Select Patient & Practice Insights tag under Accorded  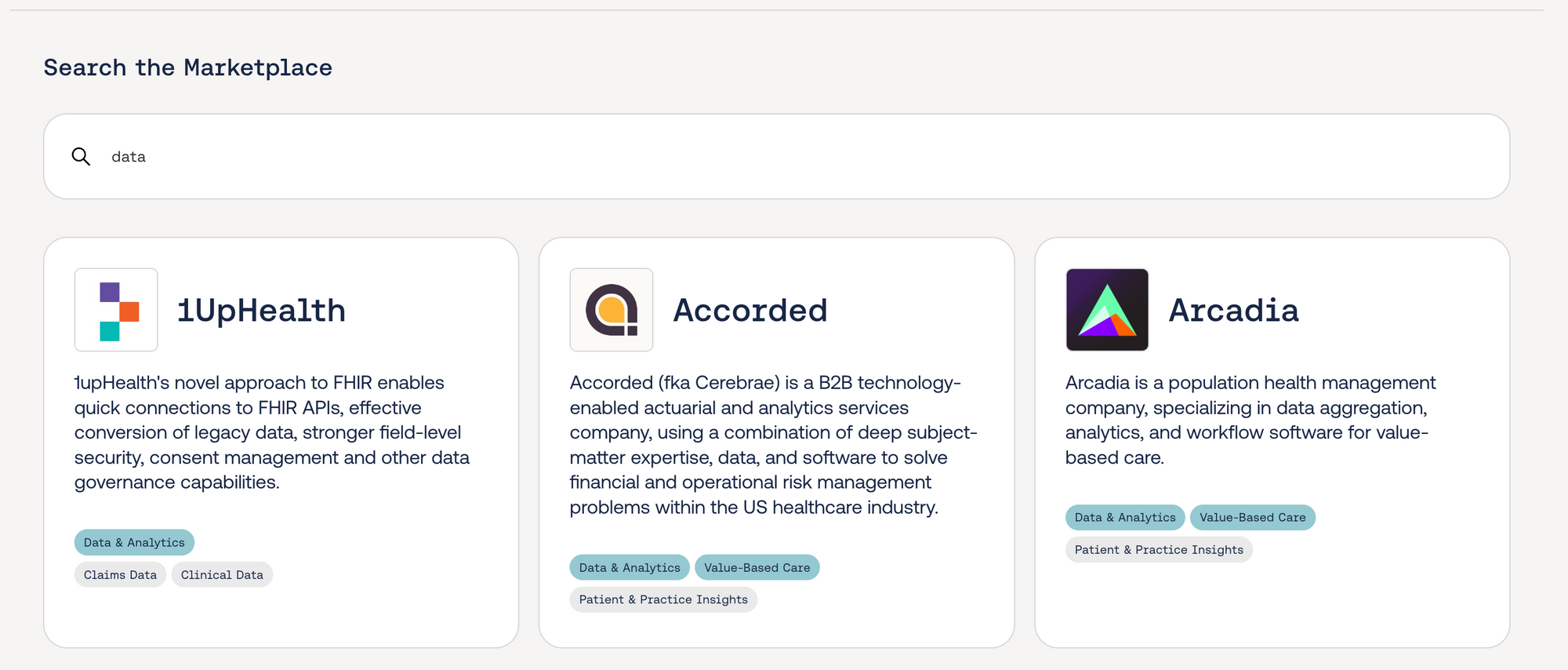(663, 599)
